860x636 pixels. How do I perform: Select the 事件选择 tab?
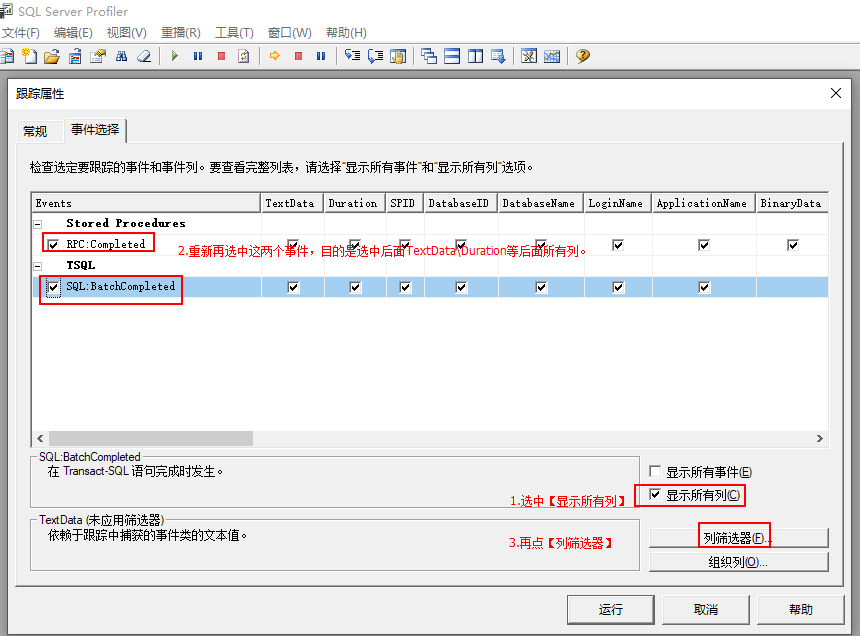point(95,130)
